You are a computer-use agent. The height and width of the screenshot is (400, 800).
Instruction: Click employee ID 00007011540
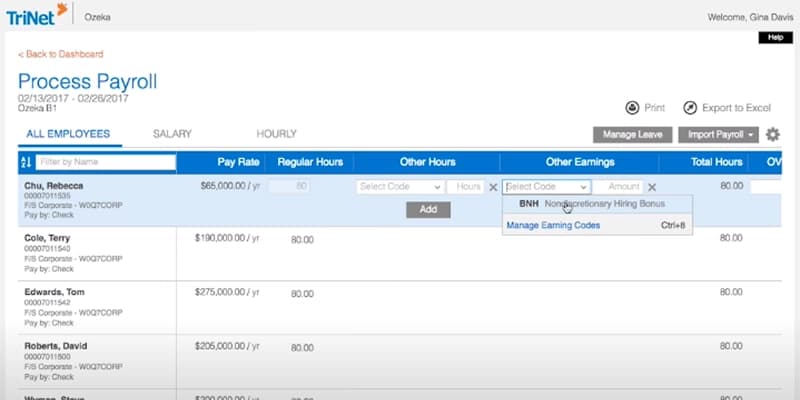tap(47, 249)
